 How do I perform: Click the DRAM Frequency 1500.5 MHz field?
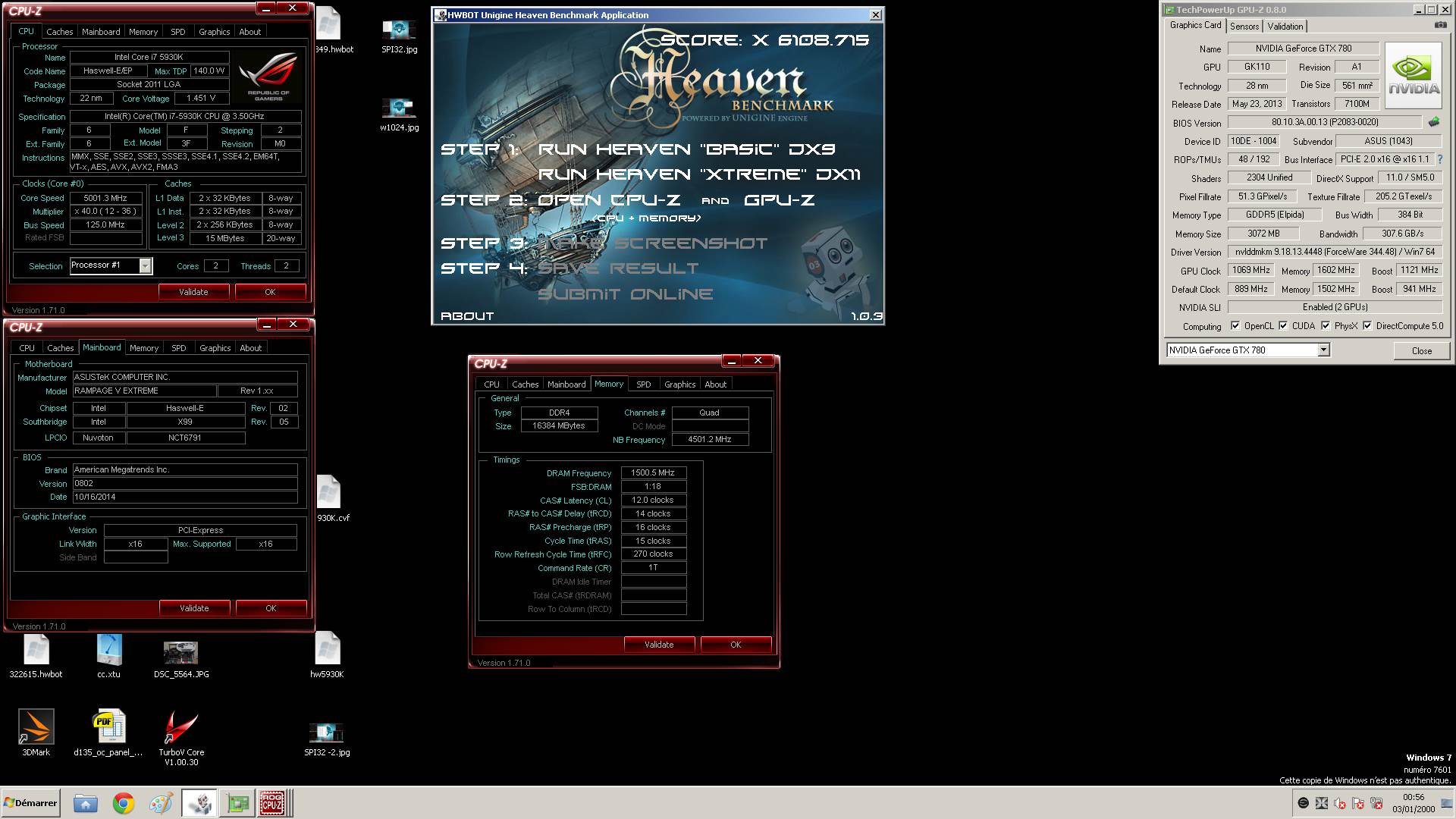pos(654,472)
